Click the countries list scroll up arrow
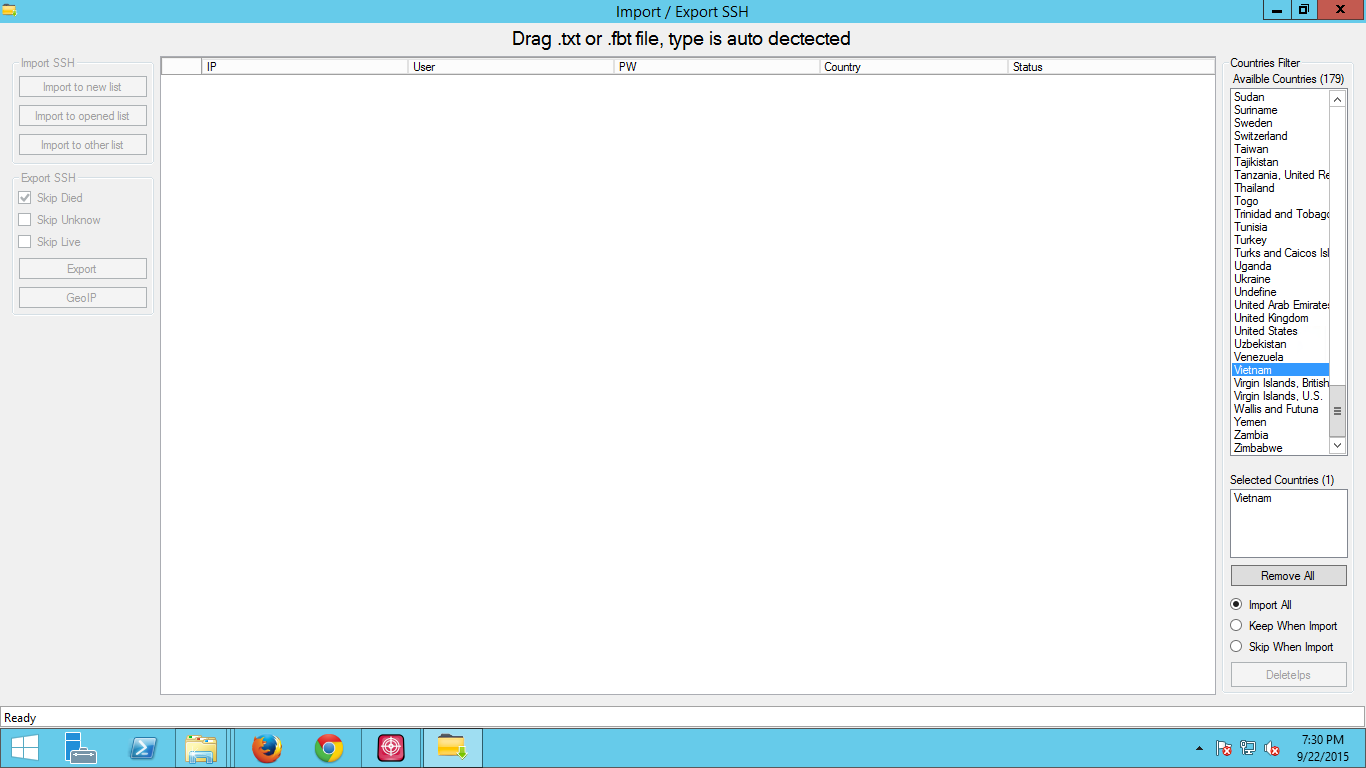The image size is (1366, 768). [1338, 99]
